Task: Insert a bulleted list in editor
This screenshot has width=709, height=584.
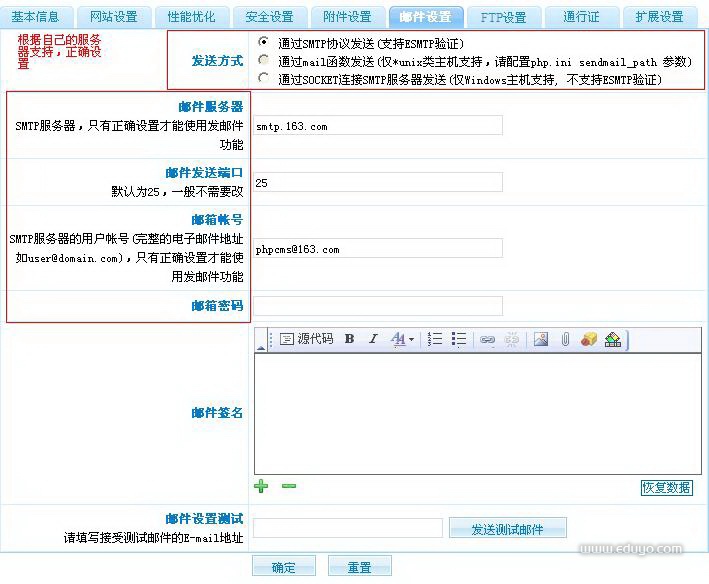Action: pos(459,339)
